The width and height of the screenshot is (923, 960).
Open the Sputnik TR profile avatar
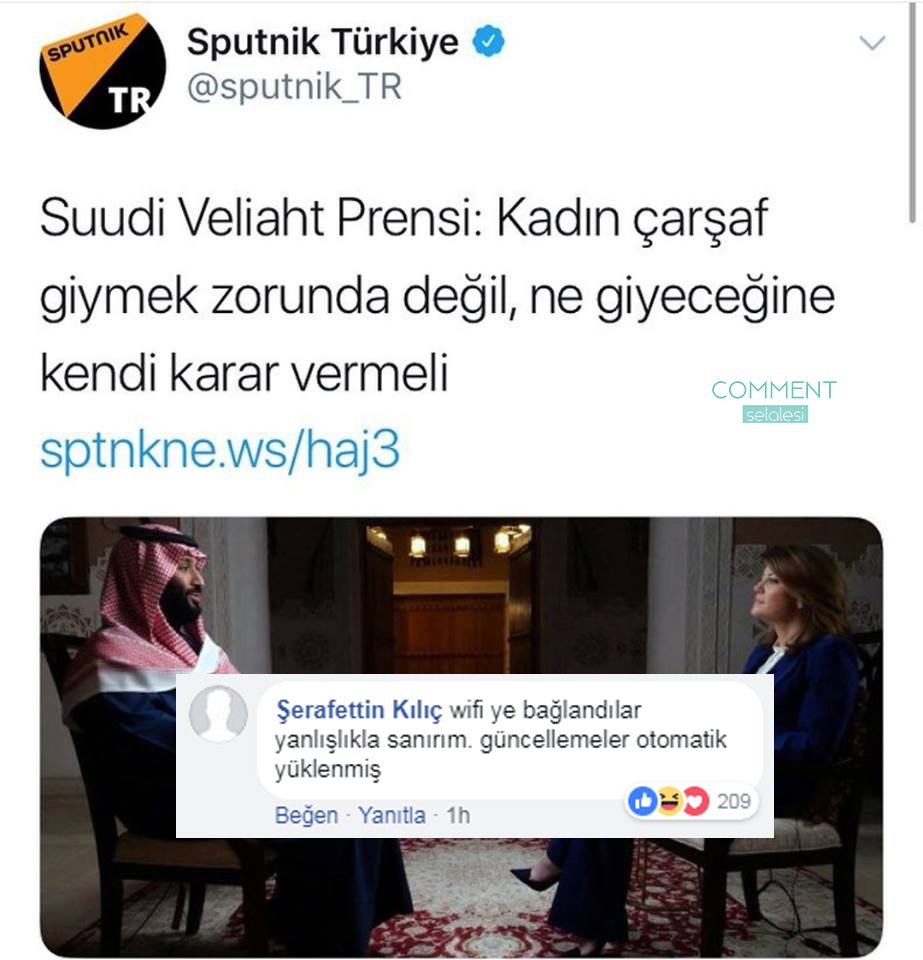(102, 71)
